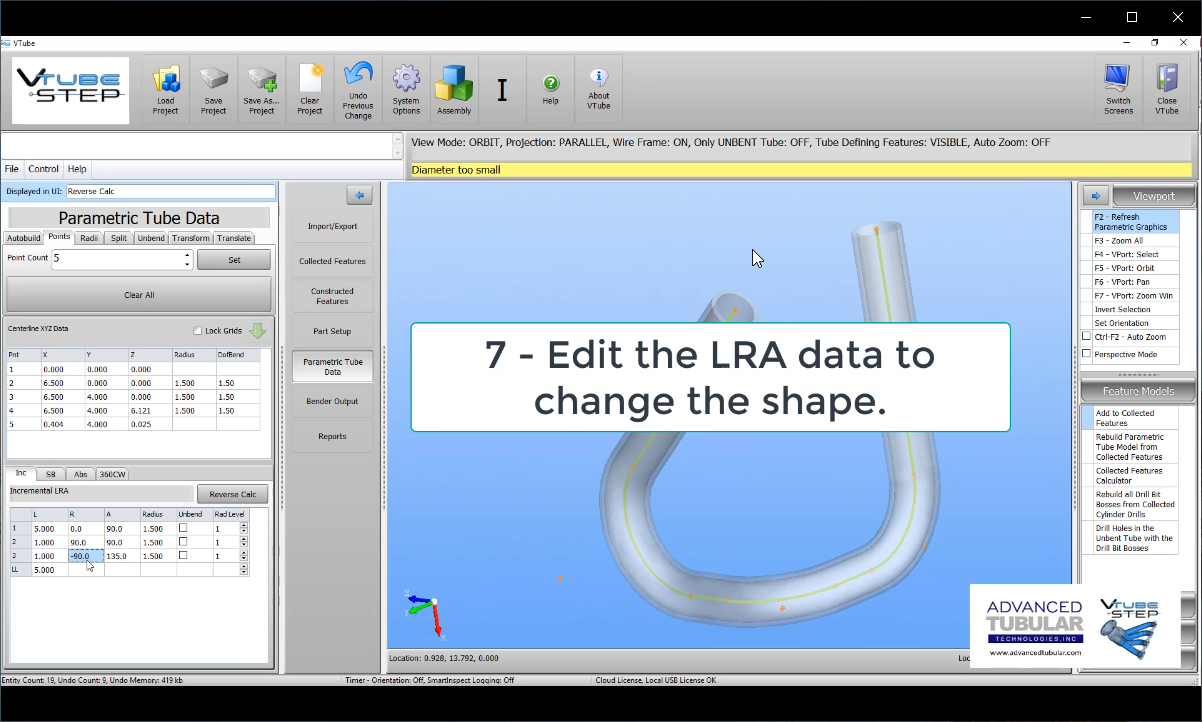Screen dimensions: 1202x722
Task: Click the Clear Project icon
Action: (x=310, y=89)
